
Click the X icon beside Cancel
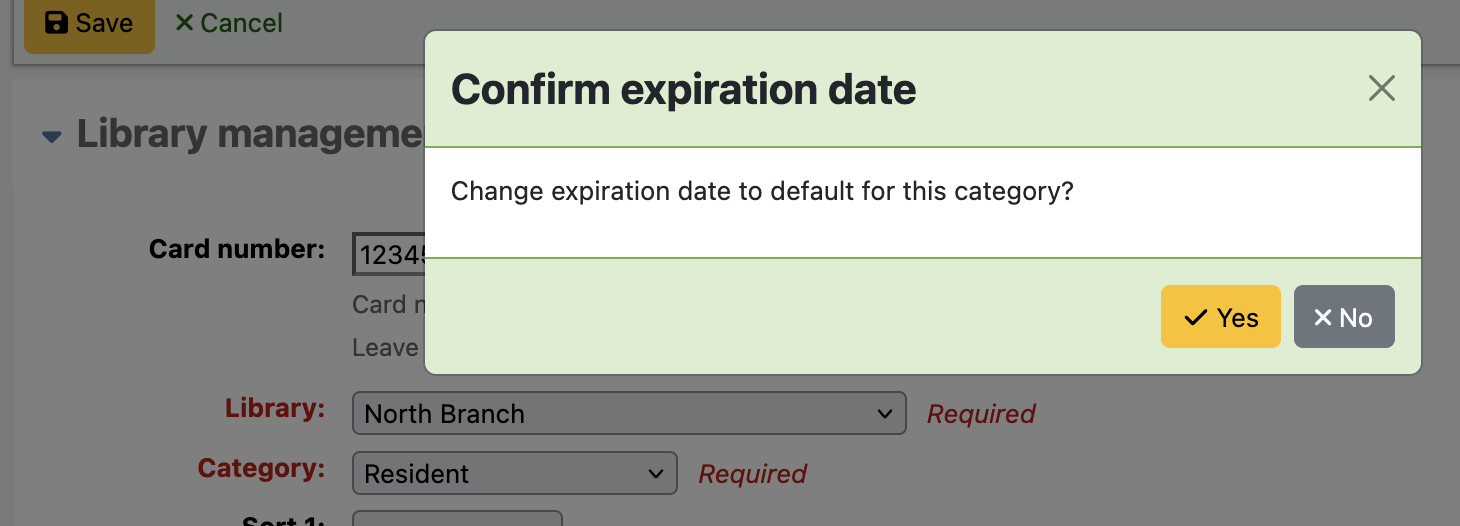point(184,22)
